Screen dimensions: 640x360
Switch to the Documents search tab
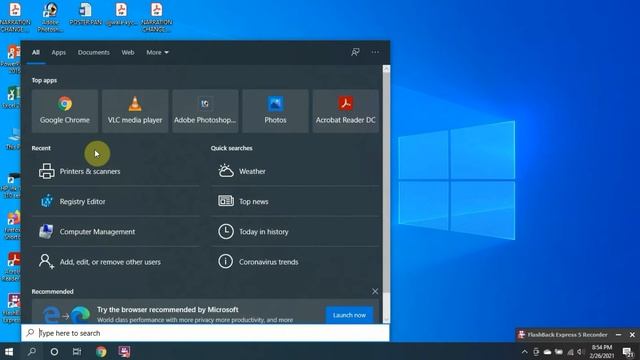93,52
